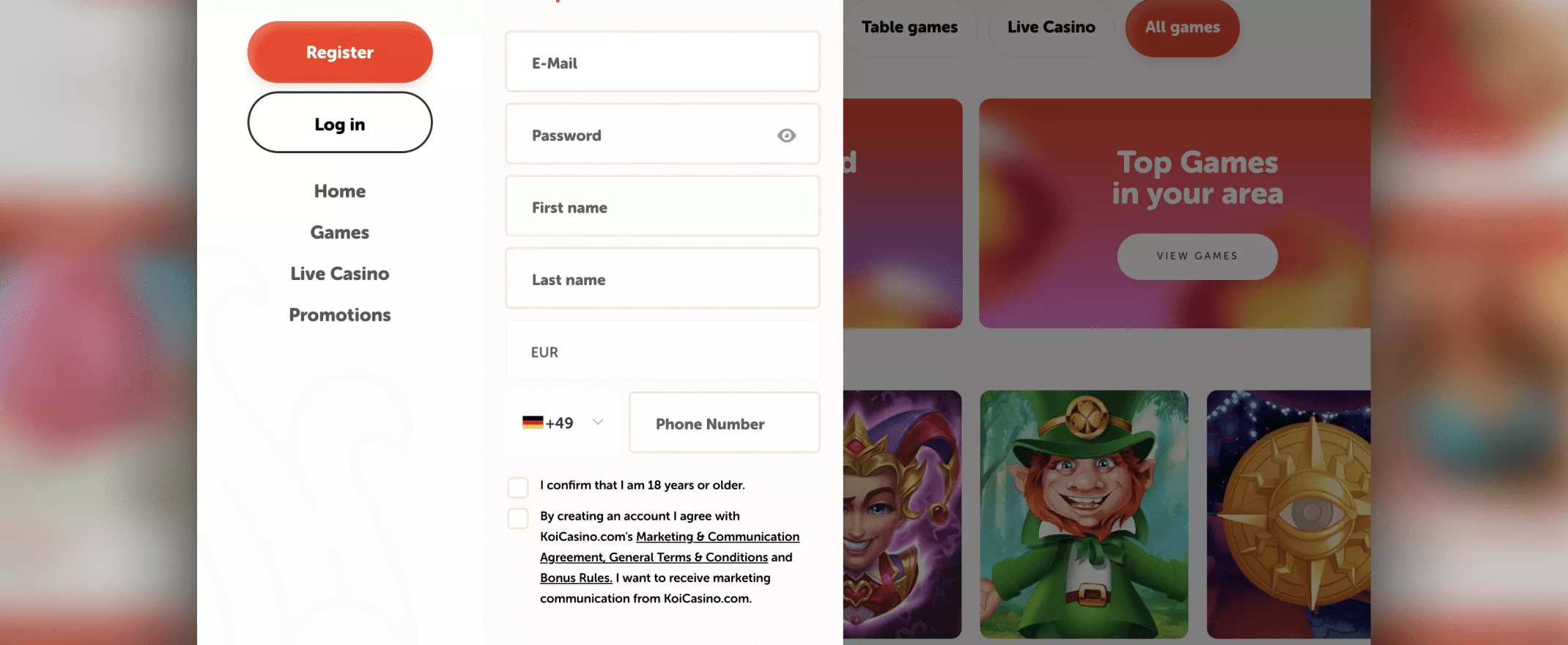Screen dimensions: 1568x645
Task: Open the Bonus Rules link
Action: point(576,578)
